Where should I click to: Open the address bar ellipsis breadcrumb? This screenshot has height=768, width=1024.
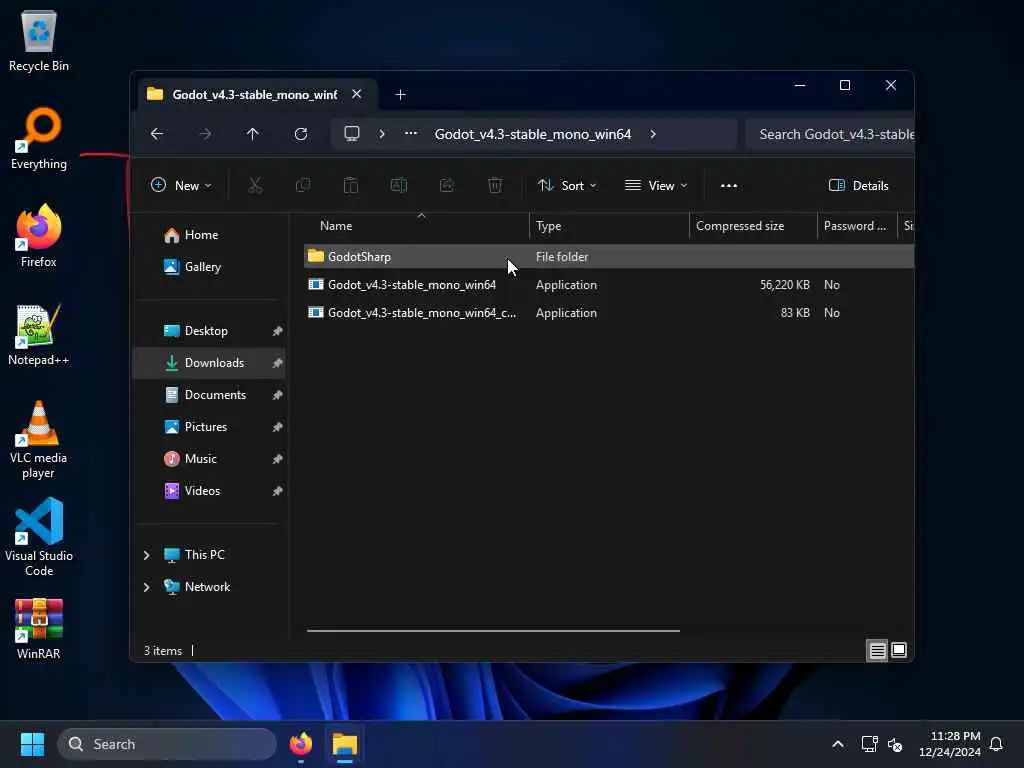[x=411, y=133]
